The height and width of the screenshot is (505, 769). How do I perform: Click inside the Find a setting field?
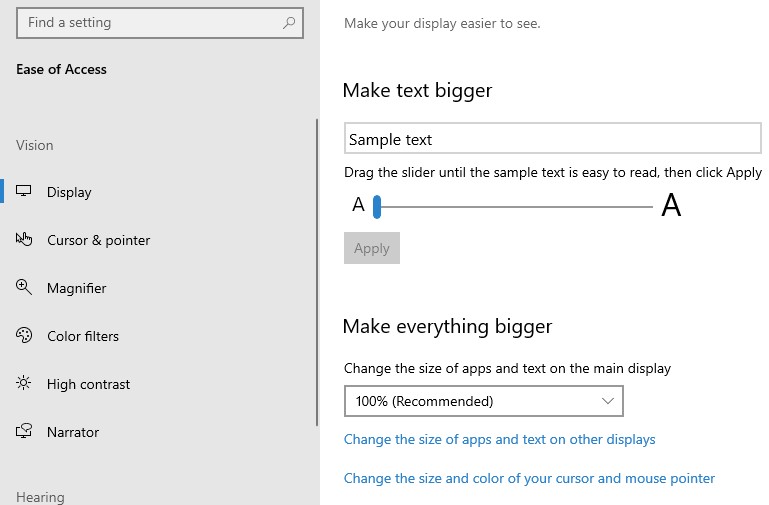pyautogui.click(x=150, y=22)
